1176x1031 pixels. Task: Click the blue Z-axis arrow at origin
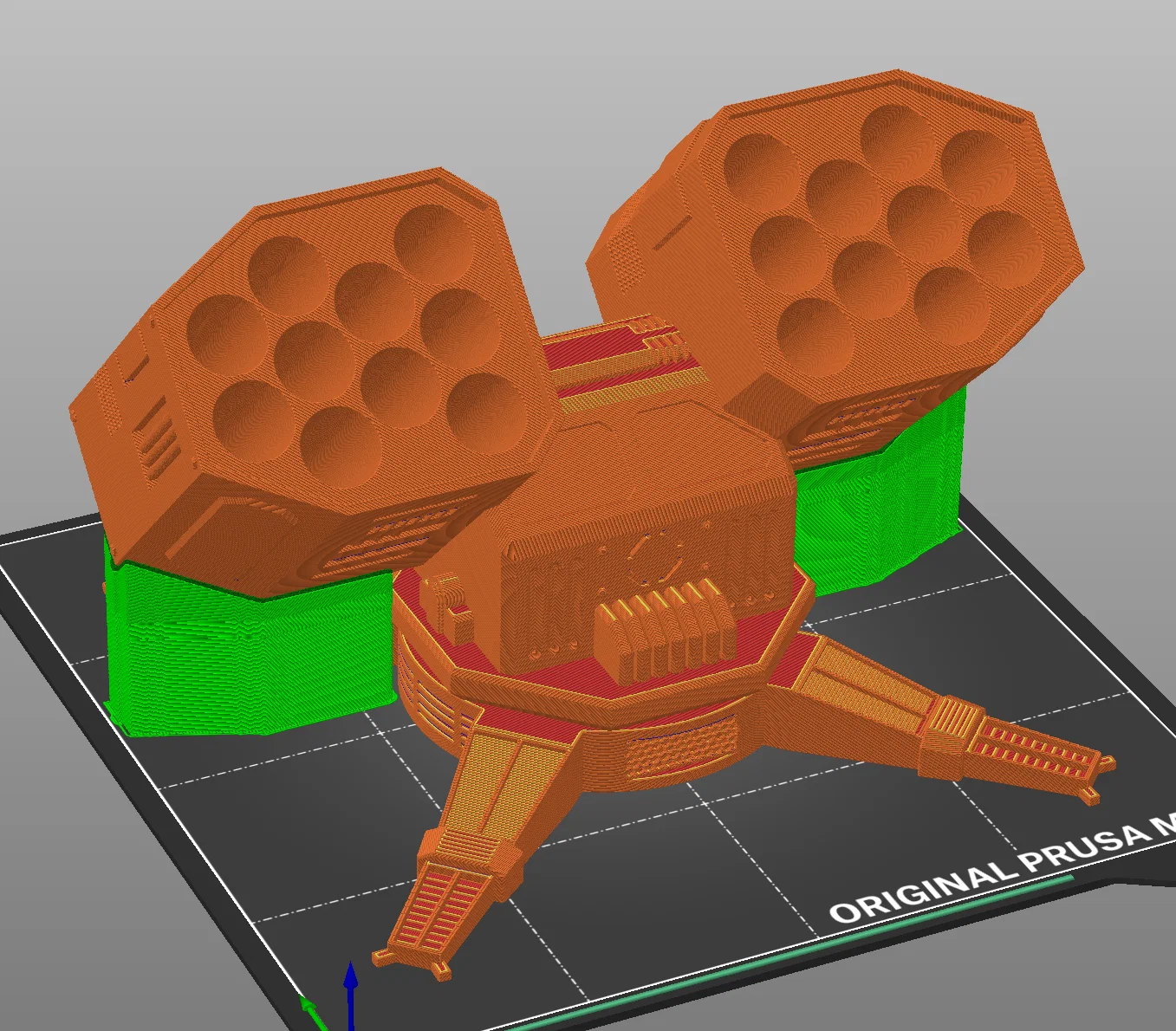click(350, 995)
